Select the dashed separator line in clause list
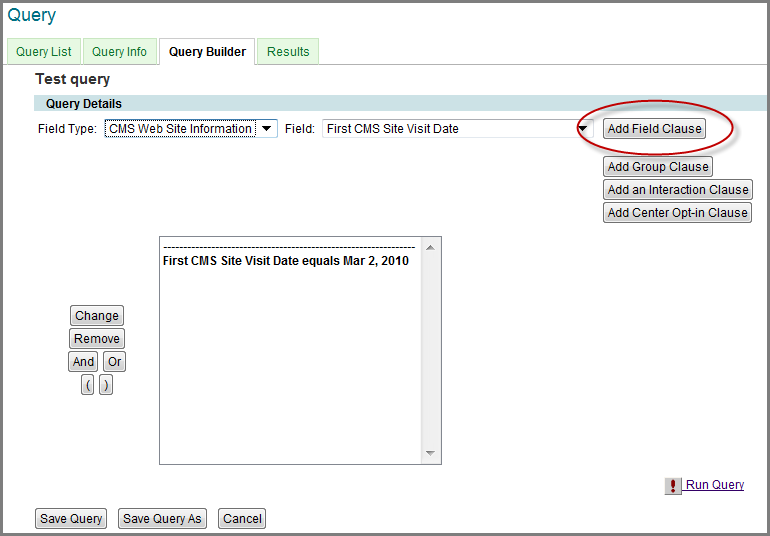 (x=289, y=247)
